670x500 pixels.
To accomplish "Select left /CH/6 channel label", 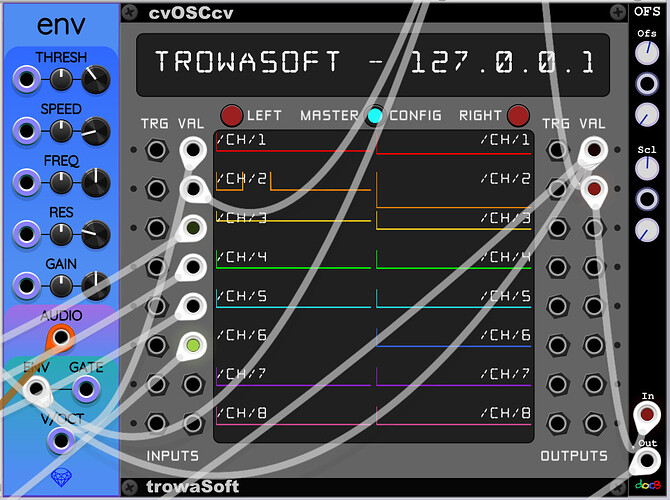I will (x=241, y=335).
